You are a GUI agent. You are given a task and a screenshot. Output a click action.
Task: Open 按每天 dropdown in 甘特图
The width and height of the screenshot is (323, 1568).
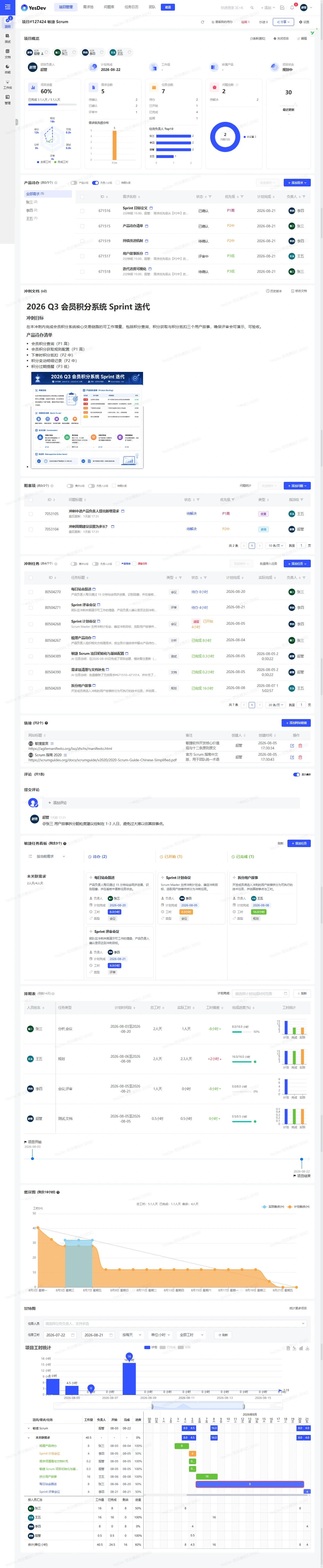pyautogui.click(x=131, y=1335)
